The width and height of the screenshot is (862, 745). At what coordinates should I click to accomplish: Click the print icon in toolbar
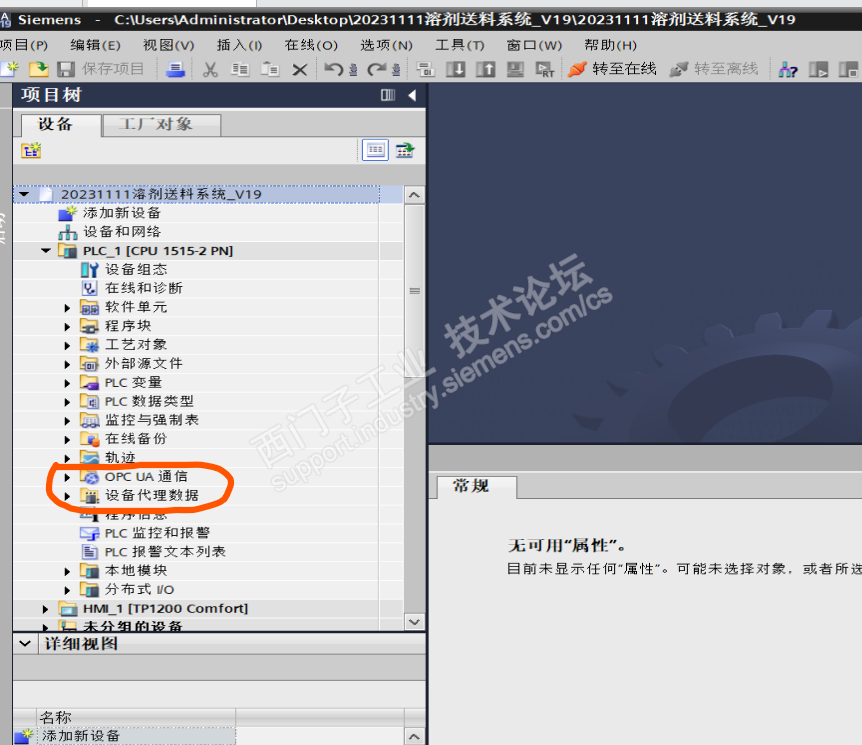pyautogui.click(x=175, y=69)
